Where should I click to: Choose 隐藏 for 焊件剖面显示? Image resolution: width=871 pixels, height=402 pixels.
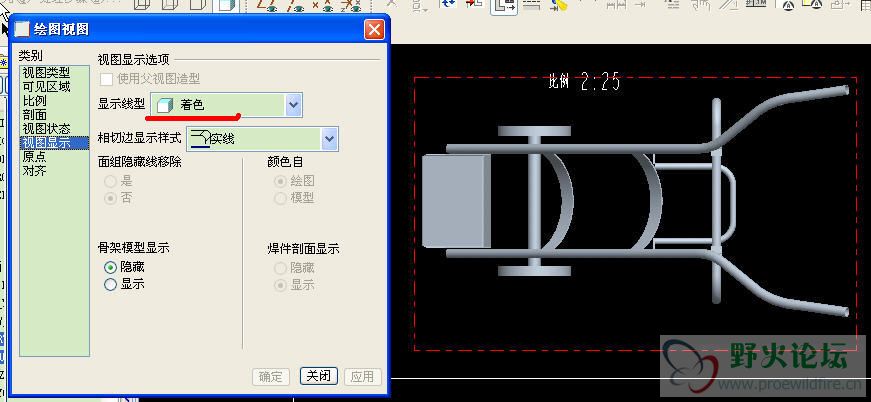[x=281, y=268]
